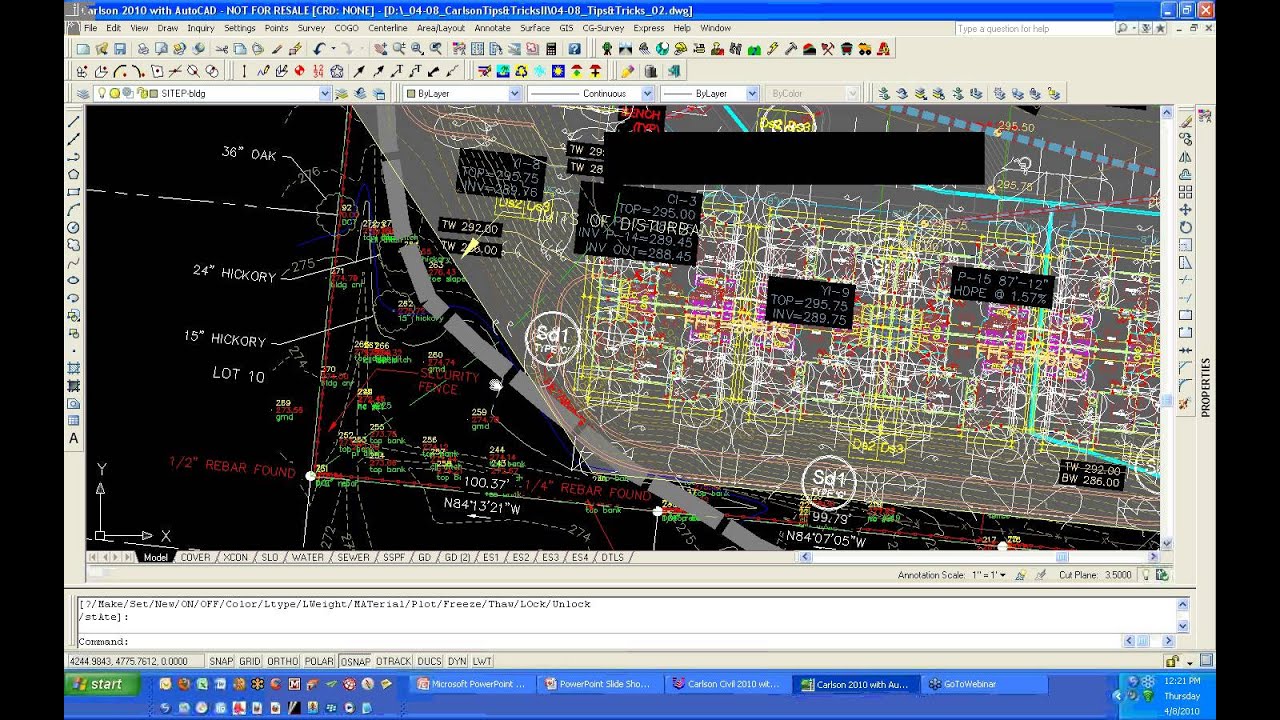Select the Circle tool in the Draw toolbar
Image resolution: width=1280 pixels, height=720 pixels.
74,228
